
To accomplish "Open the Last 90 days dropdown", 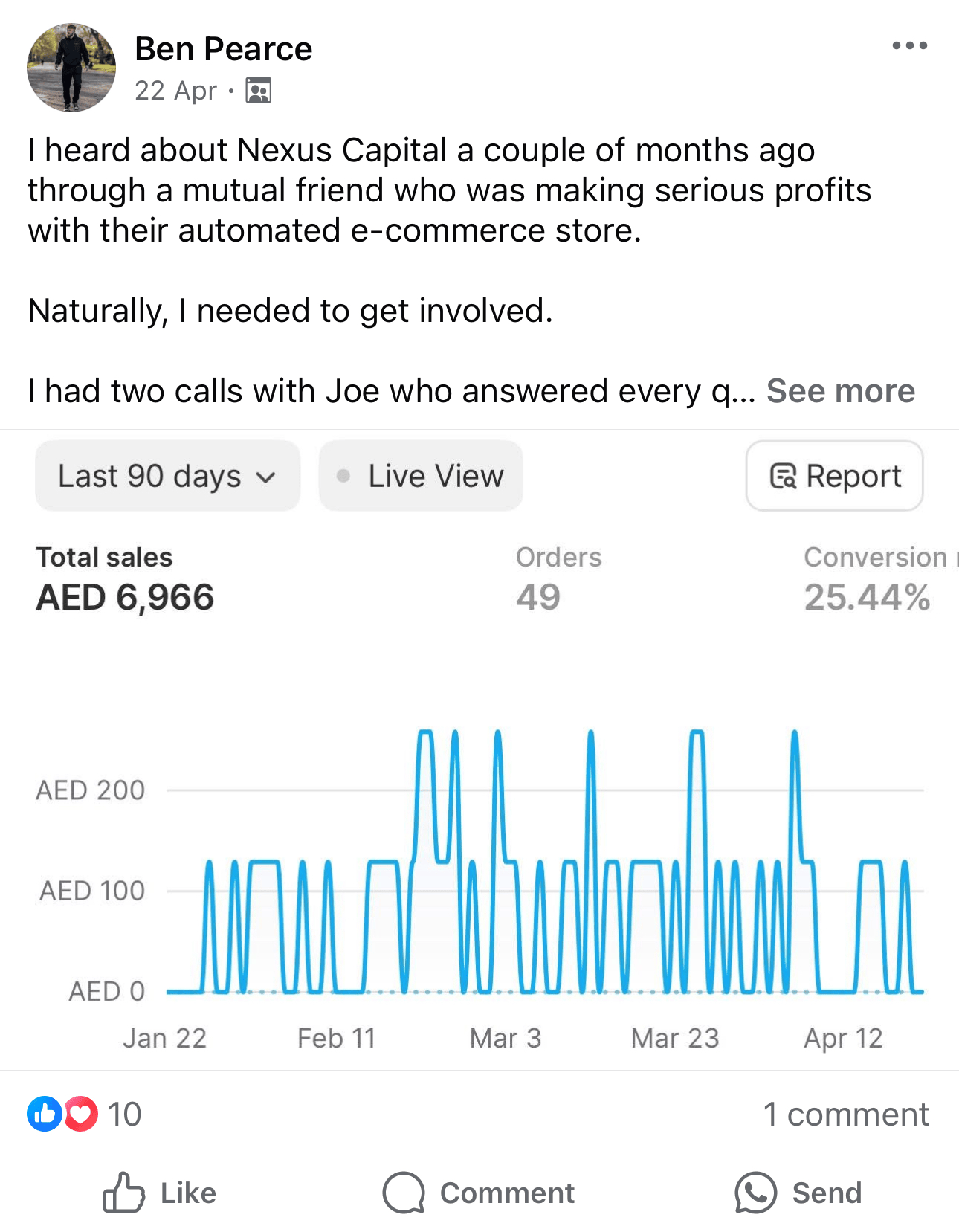I will (167, 476).
